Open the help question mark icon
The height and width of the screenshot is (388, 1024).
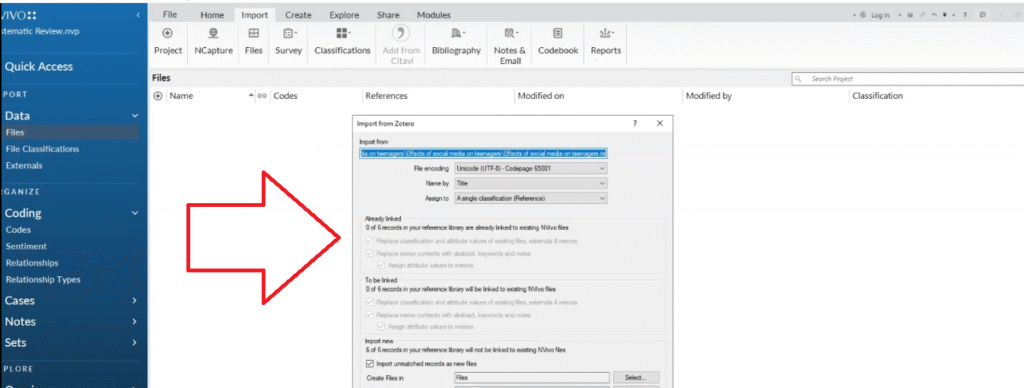pos(965,15)
